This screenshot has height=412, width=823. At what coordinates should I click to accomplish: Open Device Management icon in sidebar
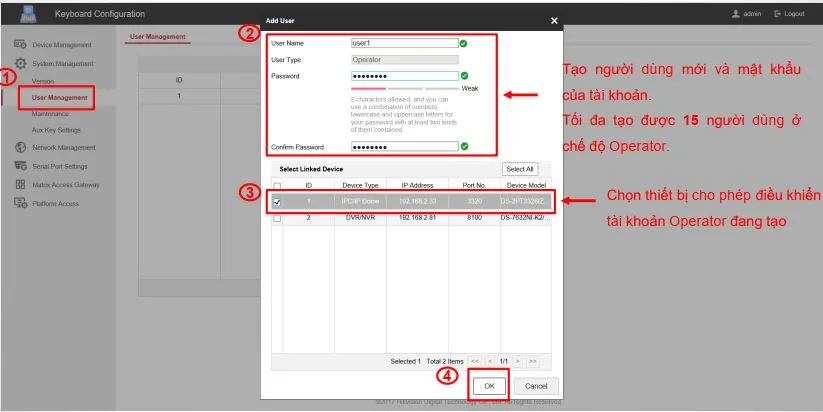coord(20,45)
